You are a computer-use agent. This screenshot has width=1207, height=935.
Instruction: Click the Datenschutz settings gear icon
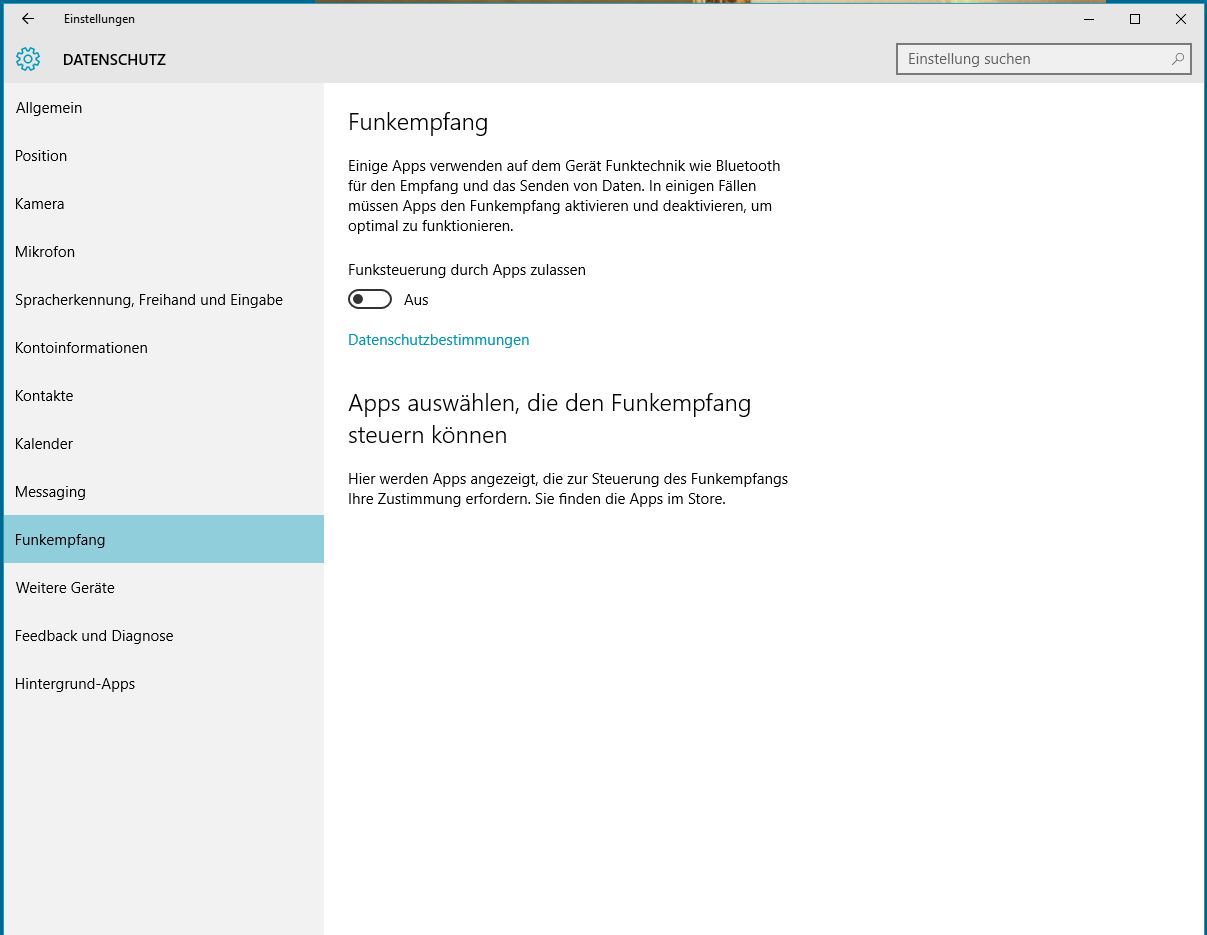click(28, 59)
